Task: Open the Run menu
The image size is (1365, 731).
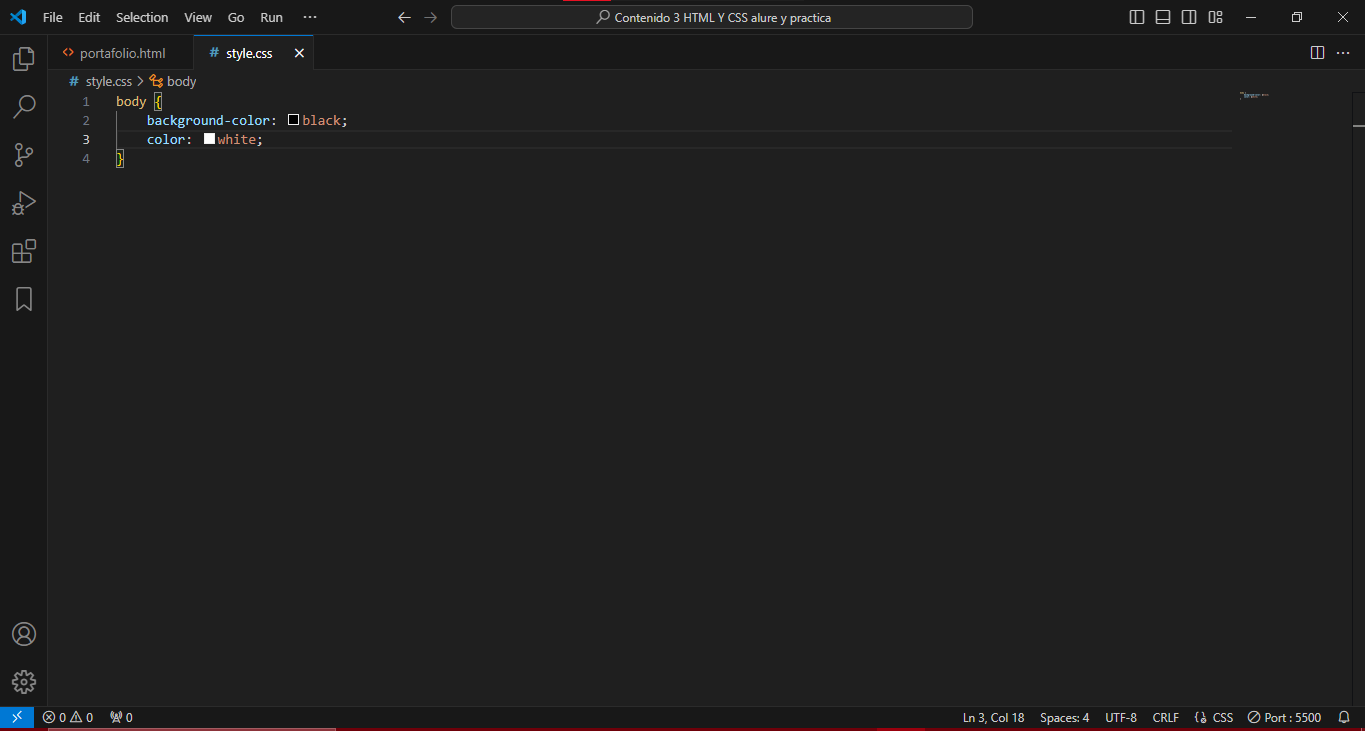Action: (x=271, y=17)
